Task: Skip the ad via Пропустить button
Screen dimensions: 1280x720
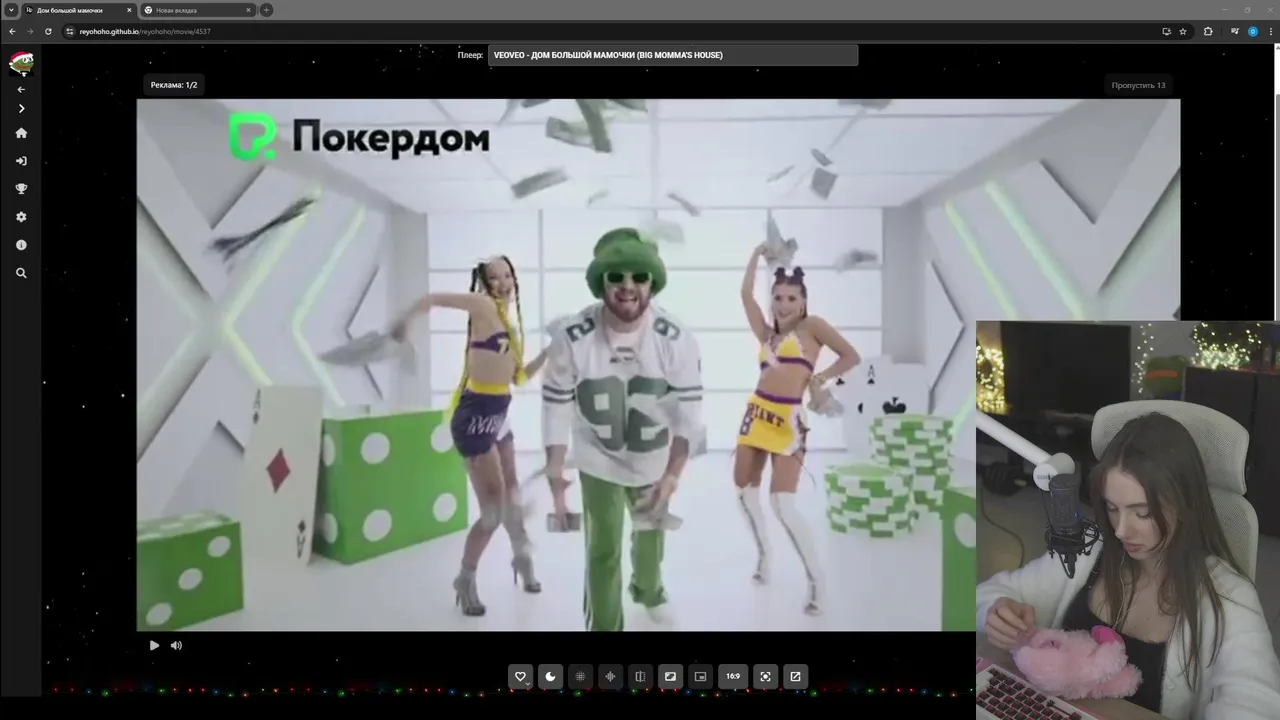Action: click(1138, 85)
